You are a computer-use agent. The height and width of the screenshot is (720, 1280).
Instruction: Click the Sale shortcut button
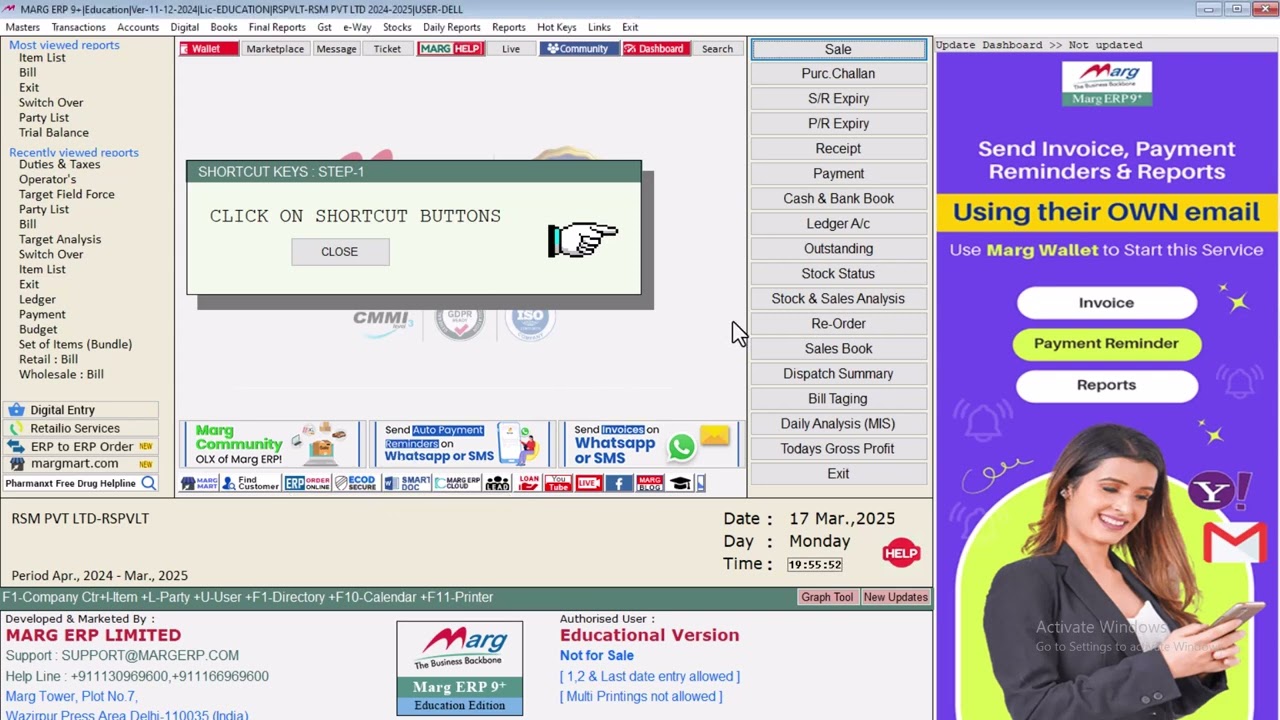pos(838,49)
